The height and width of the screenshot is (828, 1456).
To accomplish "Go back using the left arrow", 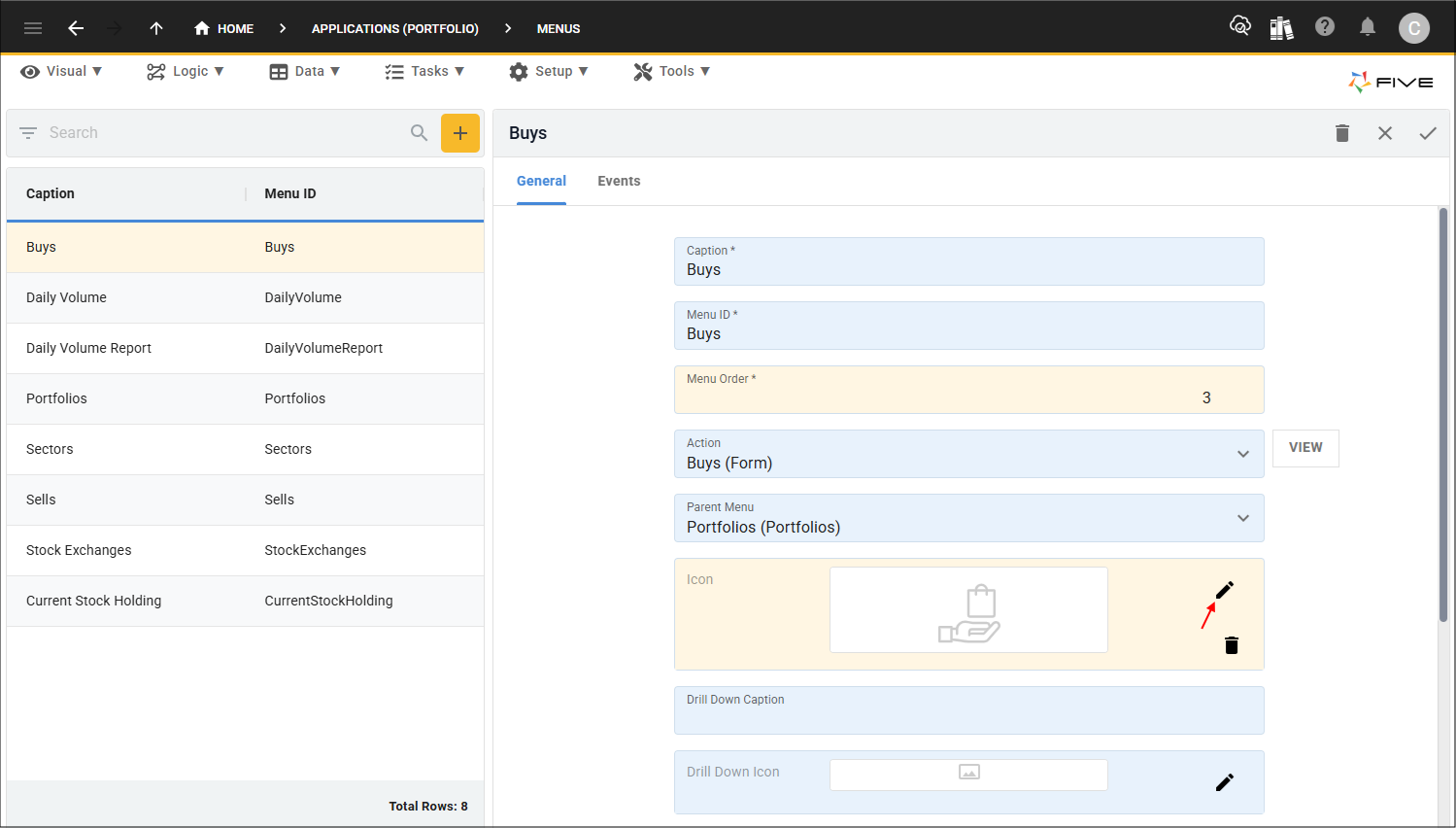I will 76,28.
